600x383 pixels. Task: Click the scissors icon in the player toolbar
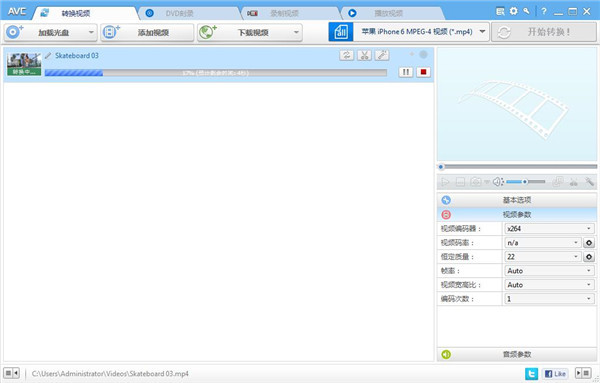click(574, 182)
